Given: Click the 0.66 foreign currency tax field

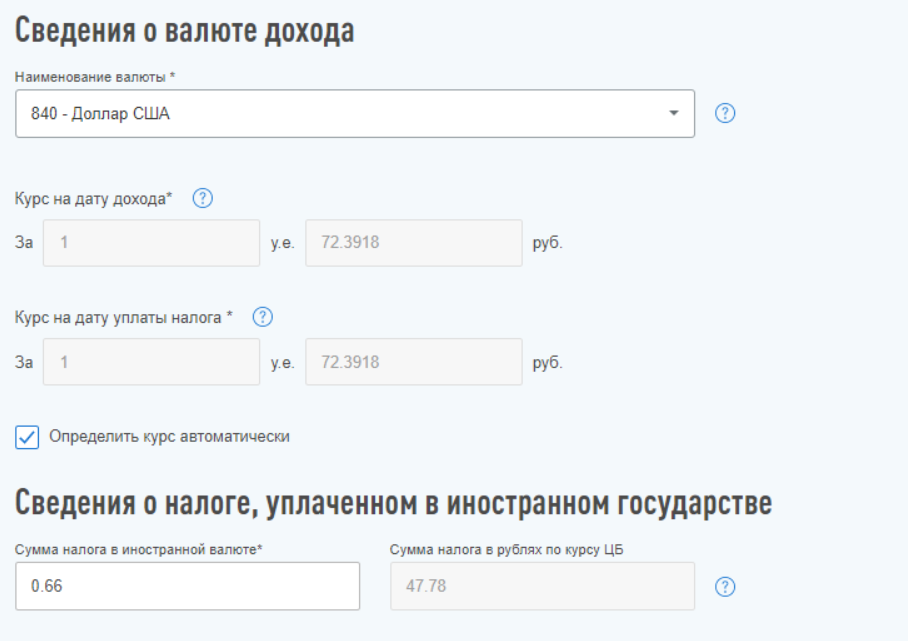Looking at the screenshot, I should [x=190, y=585].
